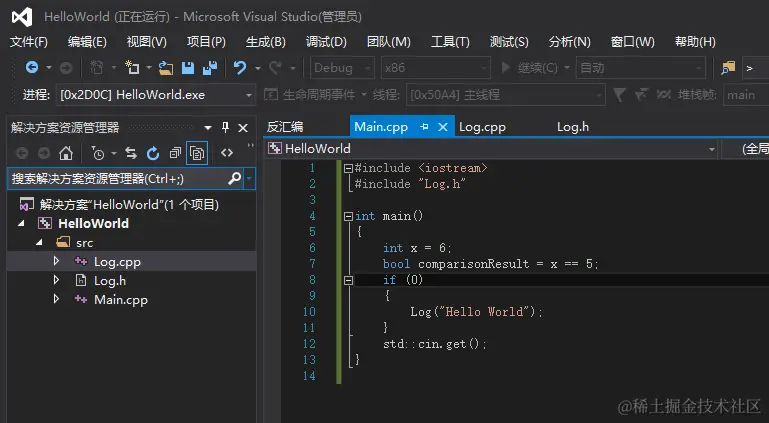Expand the Log.h tree node arrow
The width and height of the screenshot is (769, 423).
click(56, 280)
